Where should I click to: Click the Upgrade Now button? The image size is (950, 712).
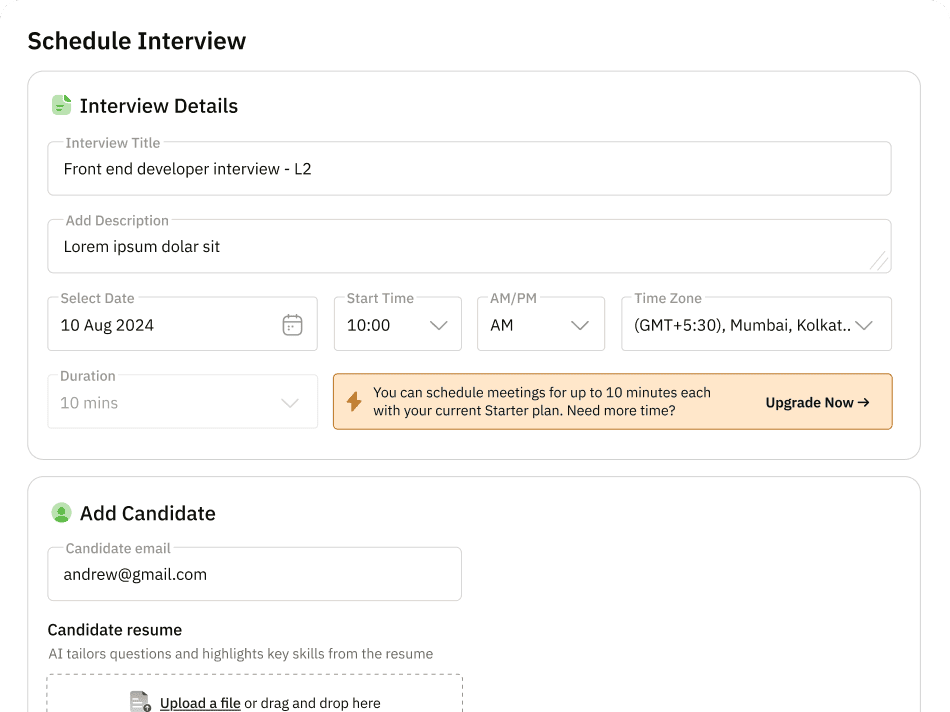tap(817, 402)
